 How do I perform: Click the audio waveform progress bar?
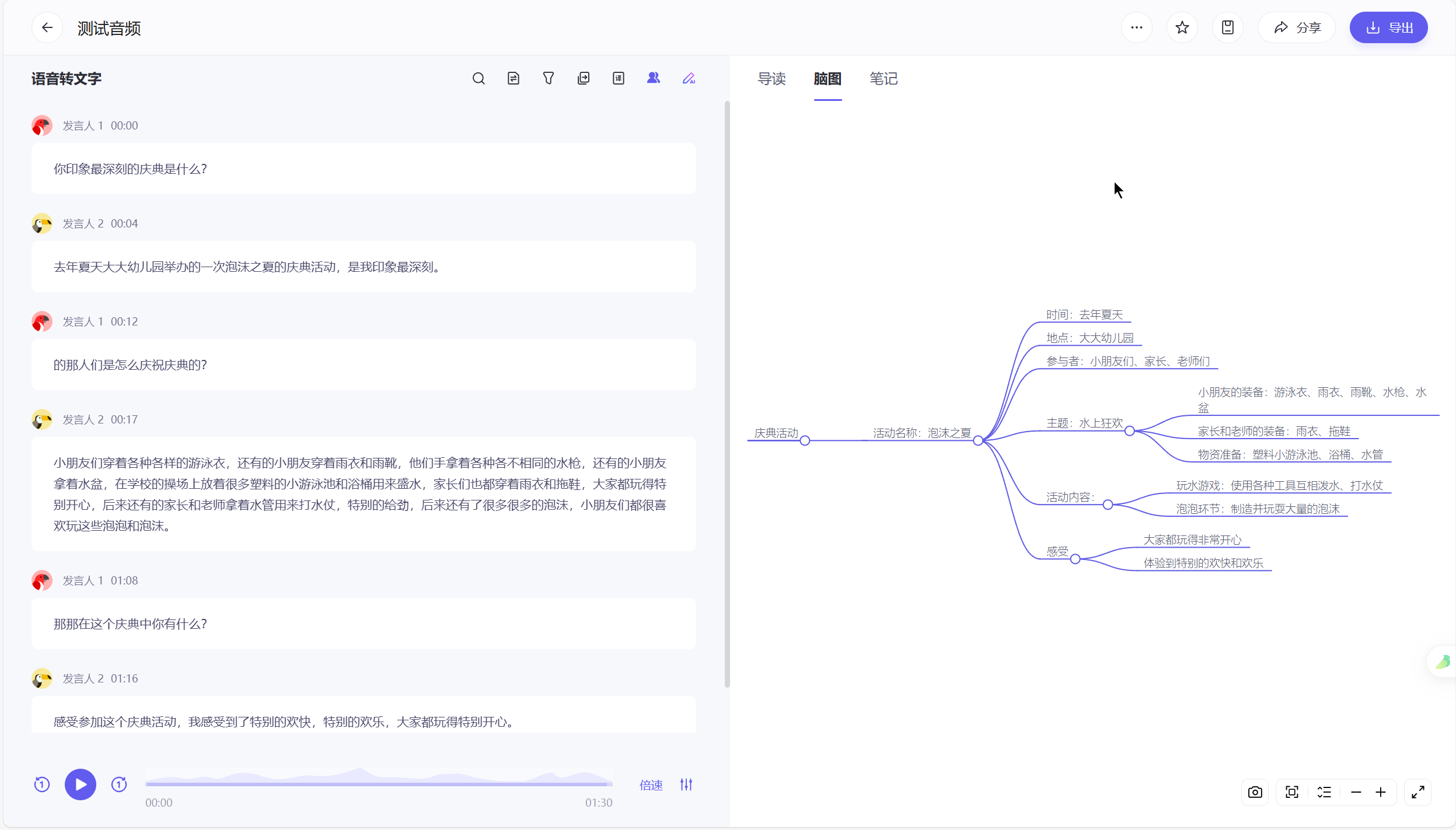point(379,783)
